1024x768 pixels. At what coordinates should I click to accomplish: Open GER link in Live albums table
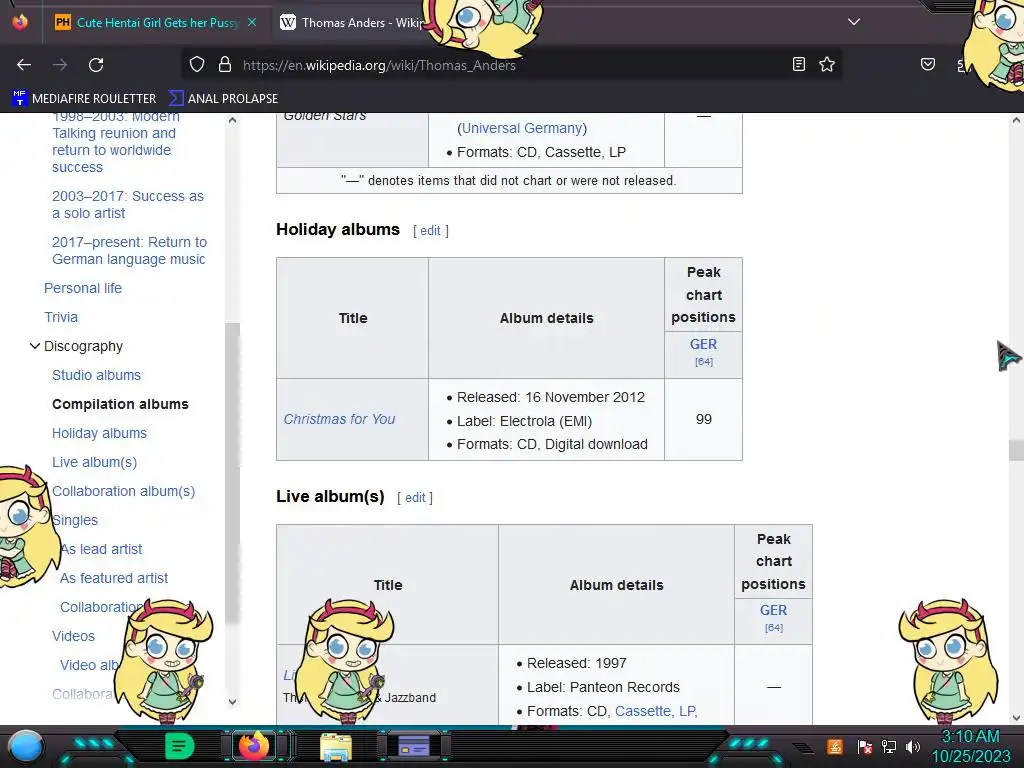pos(773,611)
